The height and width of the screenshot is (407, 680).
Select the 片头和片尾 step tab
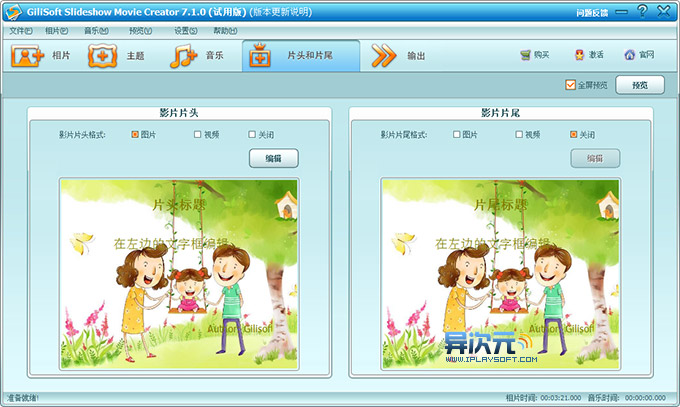301,56
